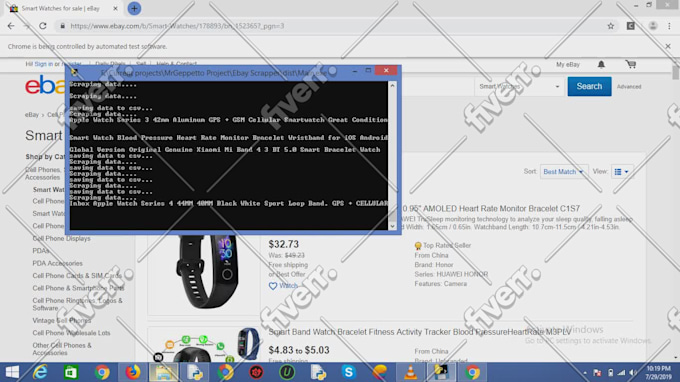Open the first Python file taskbar icon
The height and width of the screenshot is (382, 680).
tap(195, 372)
